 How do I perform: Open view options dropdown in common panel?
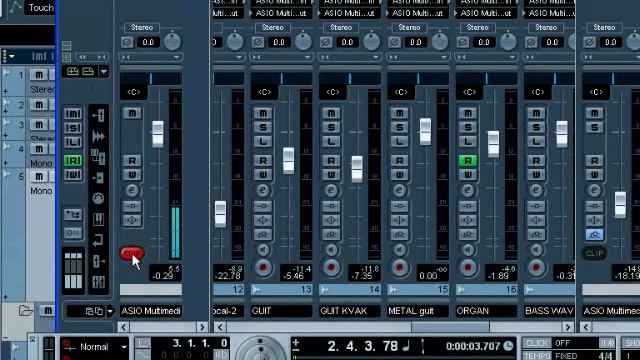click(x=104, y=72)
